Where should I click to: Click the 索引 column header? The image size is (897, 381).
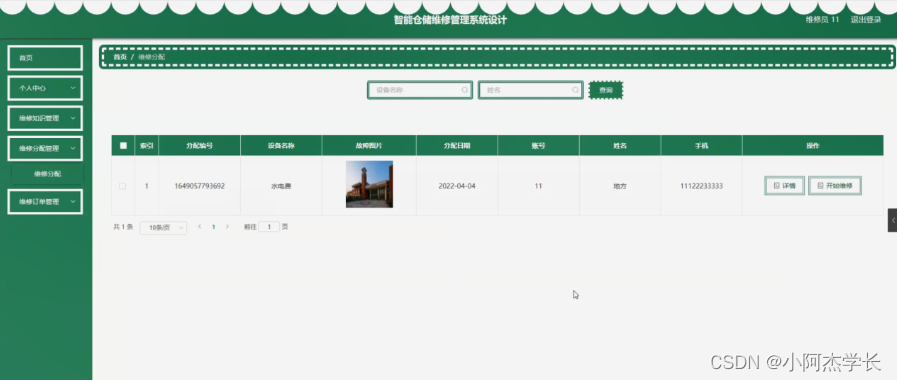[x=146, y=145]
